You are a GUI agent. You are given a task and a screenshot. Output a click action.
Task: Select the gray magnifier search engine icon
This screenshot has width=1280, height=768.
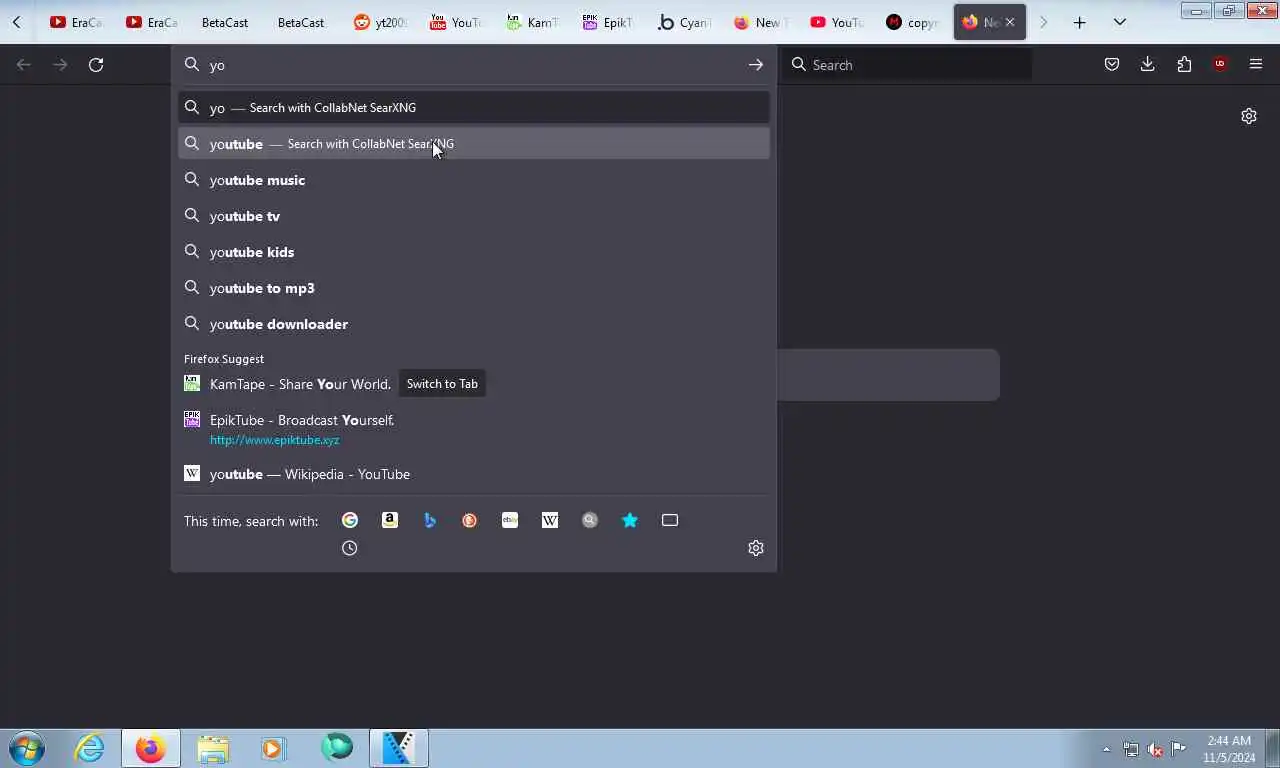(x=590, y=520)
